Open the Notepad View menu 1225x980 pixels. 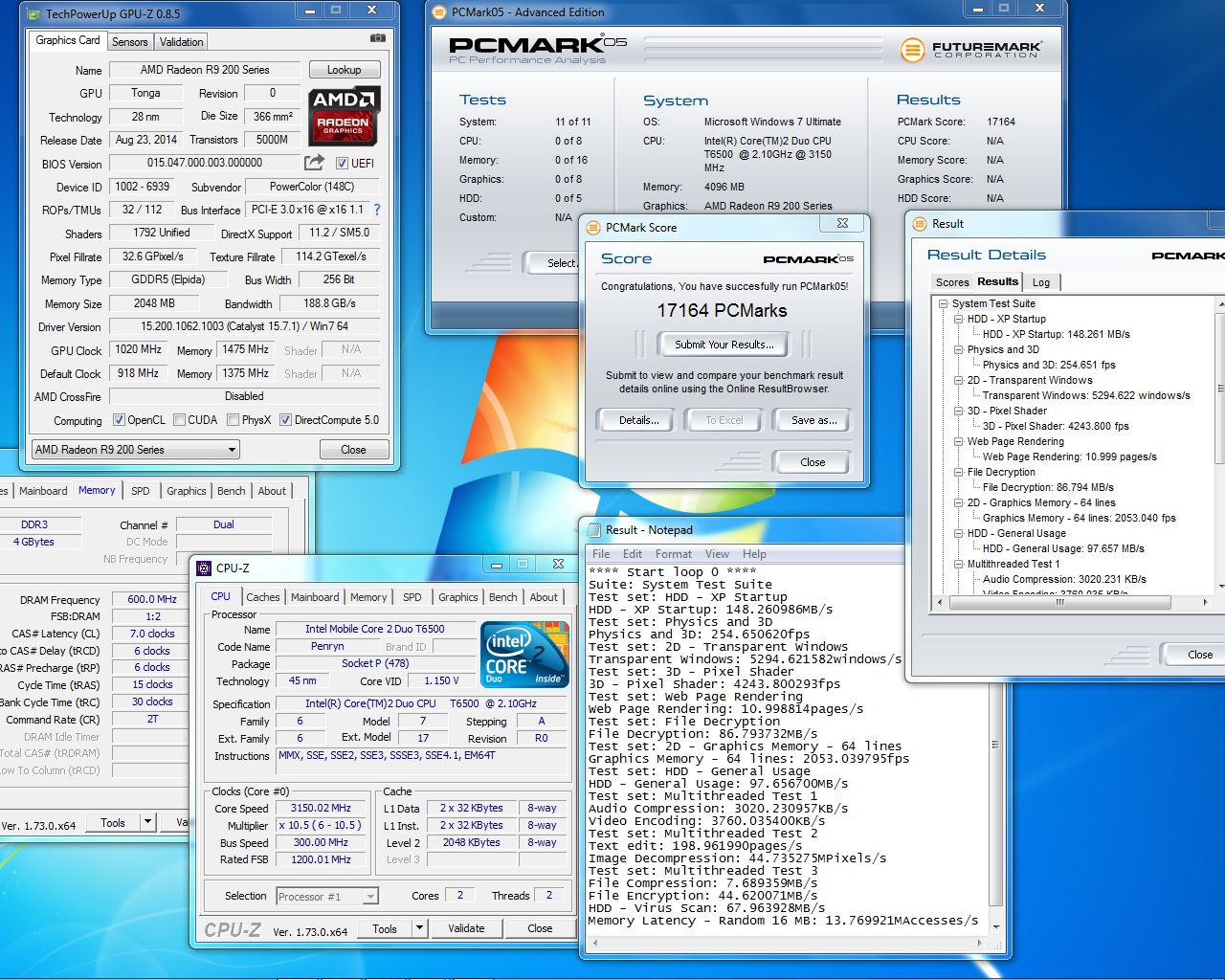click(x=717, y=554)
